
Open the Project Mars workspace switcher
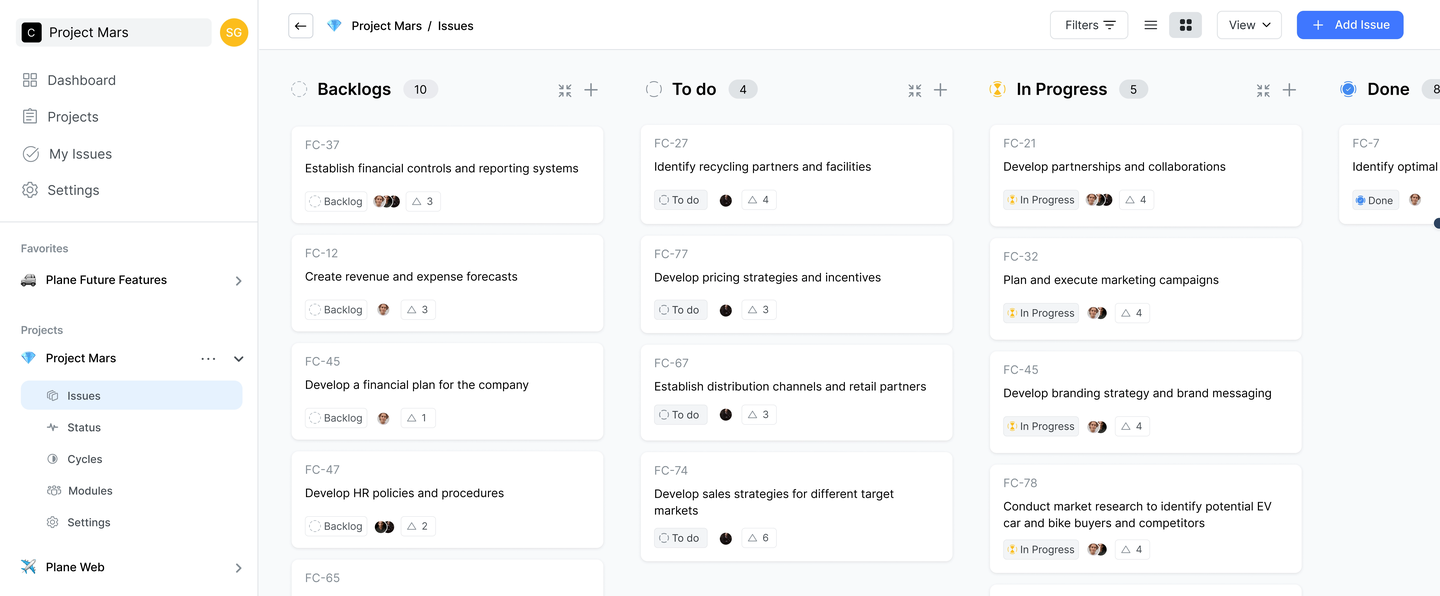[x=115, y=32]
